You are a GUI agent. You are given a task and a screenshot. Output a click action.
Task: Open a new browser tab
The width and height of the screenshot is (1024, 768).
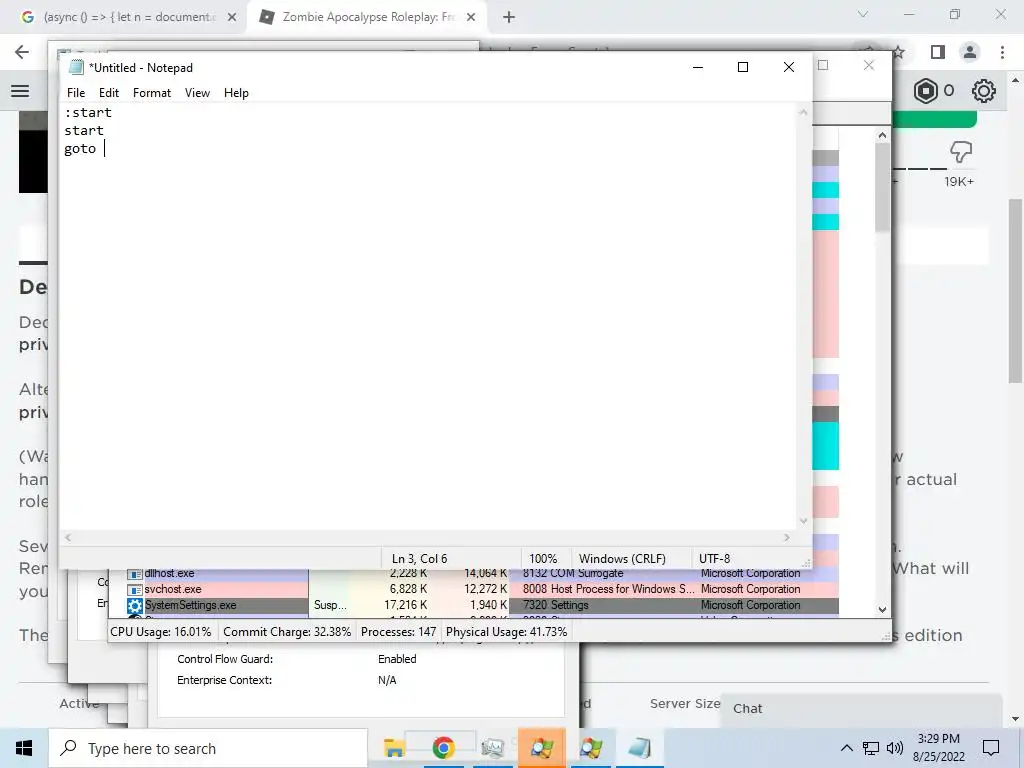pyautogui.click(x=509, y=18)
